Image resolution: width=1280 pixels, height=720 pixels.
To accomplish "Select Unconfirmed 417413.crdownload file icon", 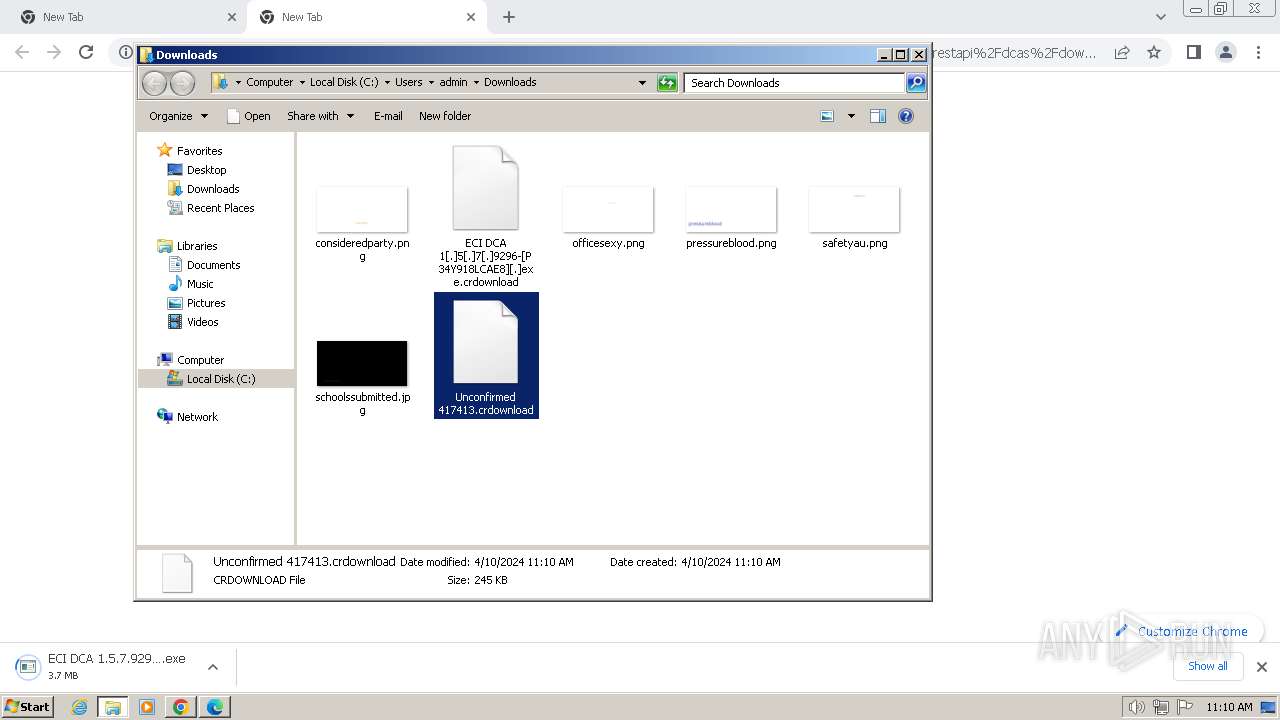I will (x=485, y=342).
